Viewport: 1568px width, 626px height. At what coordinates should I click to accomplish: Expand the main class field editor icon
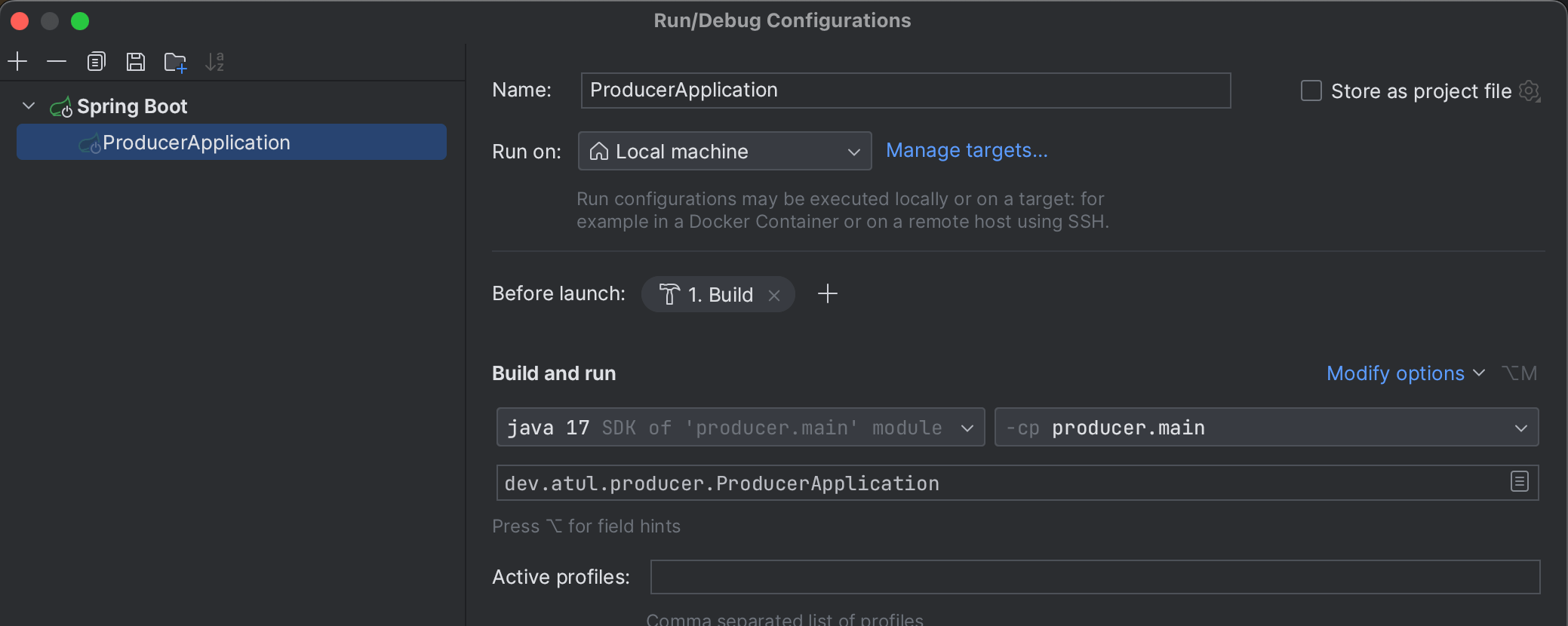coord(1520,481)
